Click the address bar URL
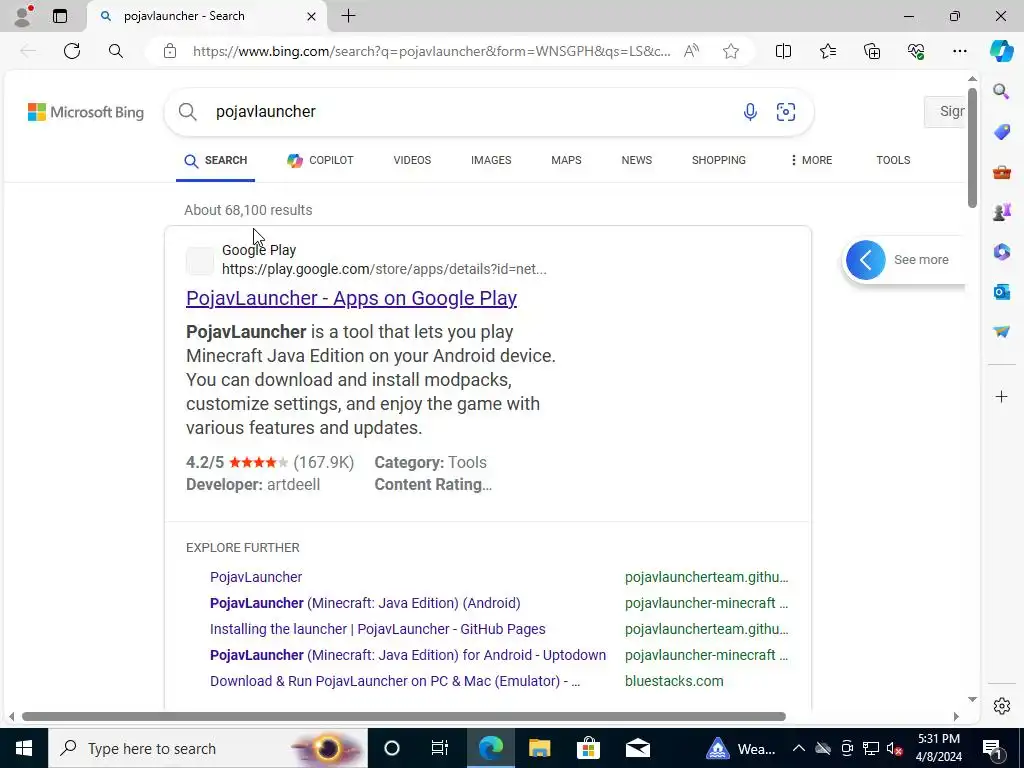The image size is (1024, 768). (431, 51)
